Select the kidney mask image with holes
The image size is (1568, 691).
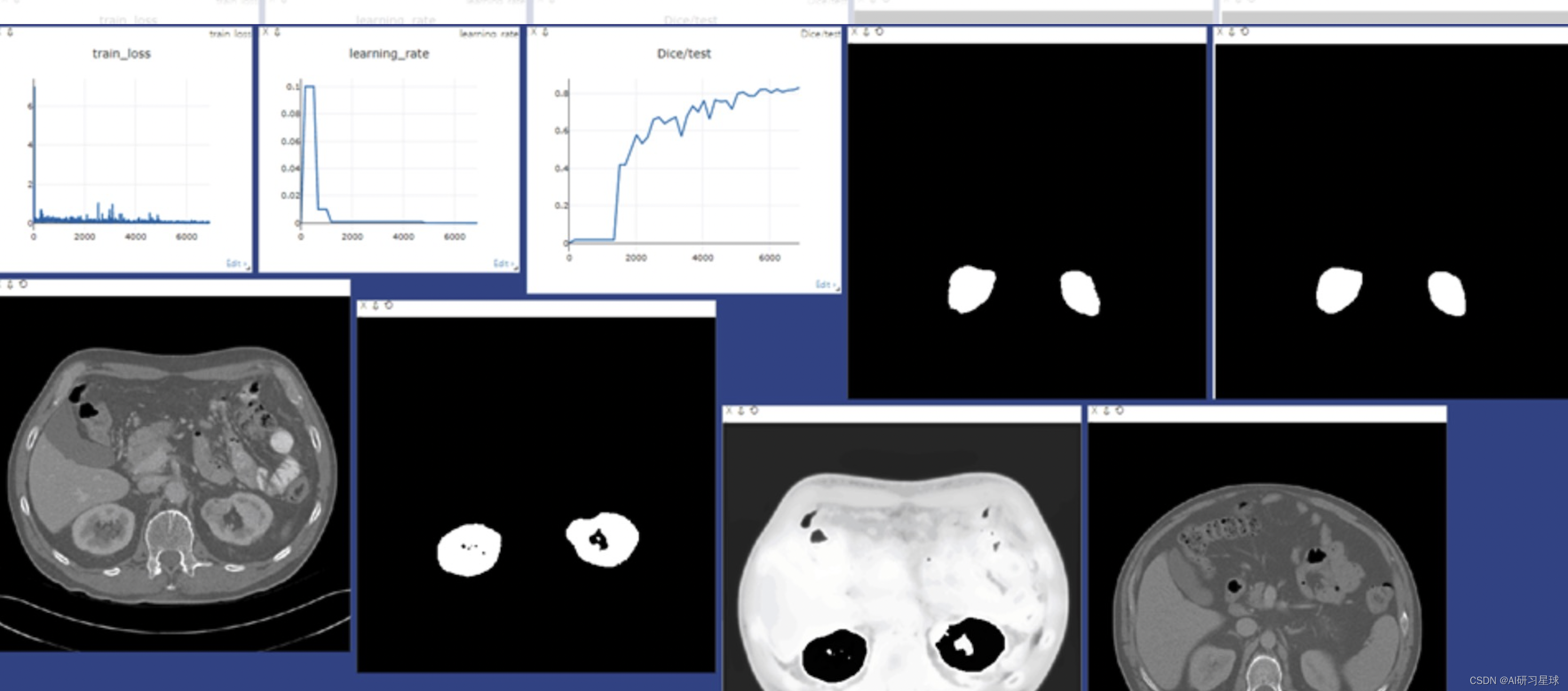[x=536, y=494]
